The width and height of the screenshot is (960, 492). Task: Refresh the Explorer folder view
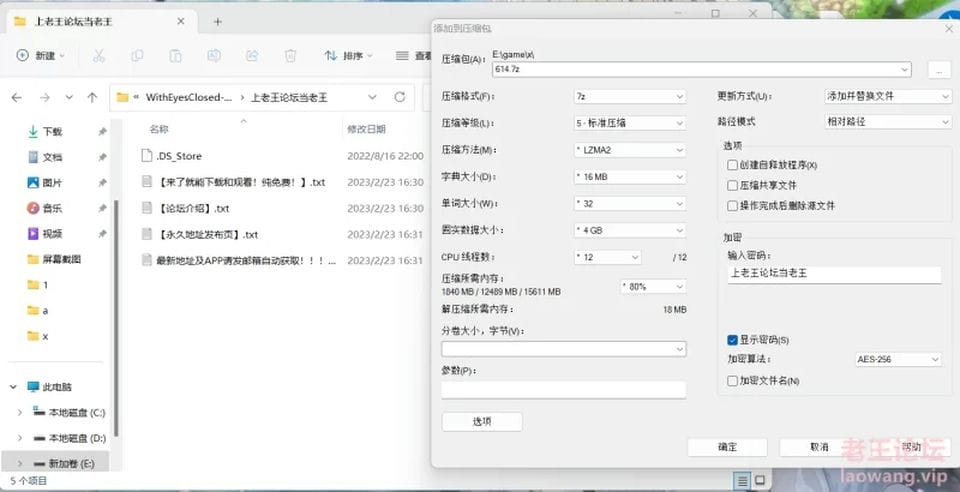(x=400, y=97)
